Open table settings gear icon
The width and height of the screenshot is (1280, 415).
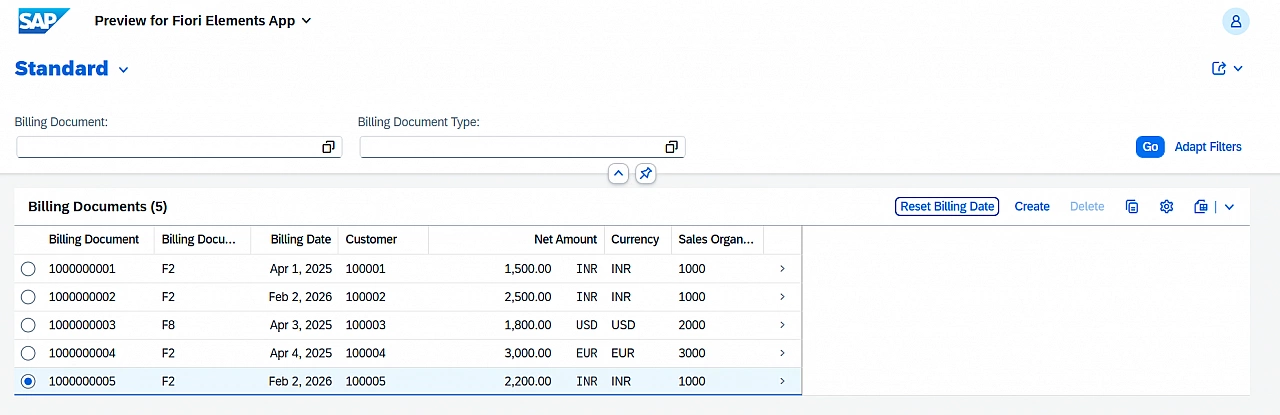pyautogui.click(x=1166, y=207)
